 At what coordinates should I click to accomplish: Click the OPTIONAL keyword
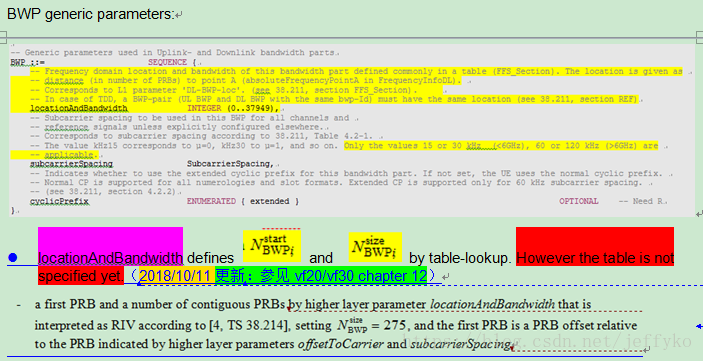pyautogui.click(x=578, y=201)
